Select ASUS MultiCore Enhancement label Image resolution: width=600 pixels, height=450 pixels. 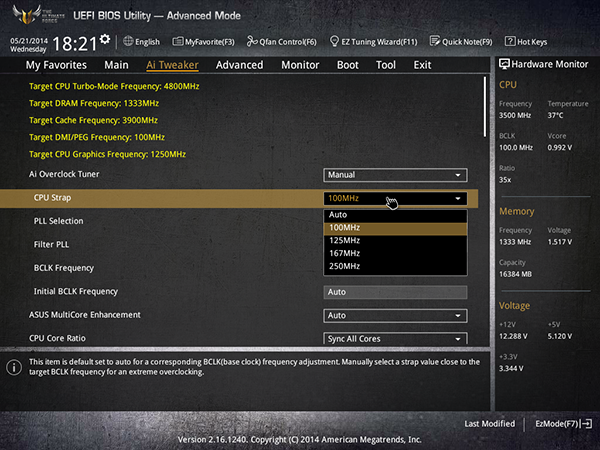(x=85, y=315)
